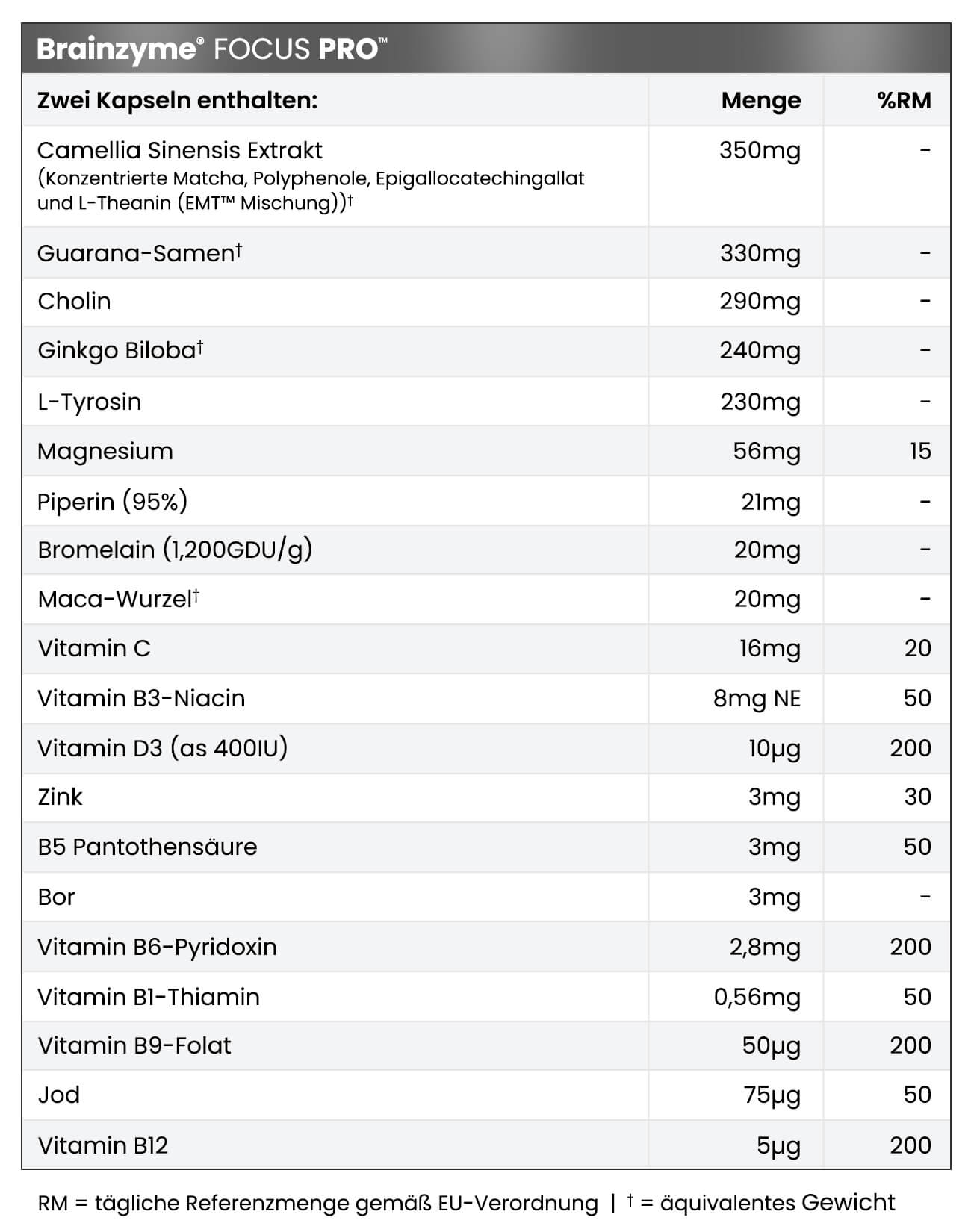Select the Ginkgo Biloba ingredient label
This screenshot has height=1232, width=971.
[120, 350]
